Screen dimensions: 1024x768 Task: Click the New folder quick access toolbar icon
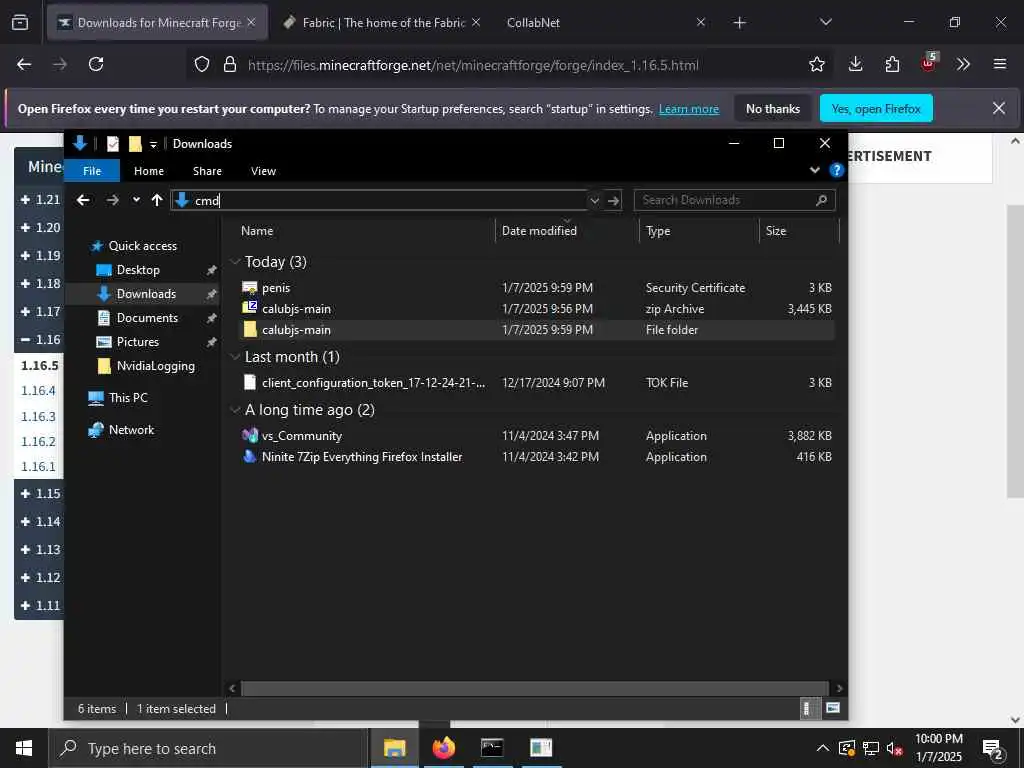tap(135, 144)
